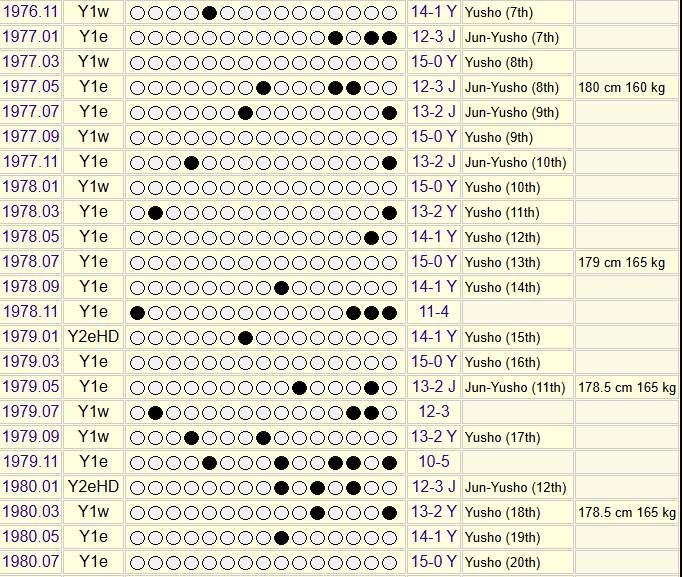Open the 1979.05 tournament link
This screenshot has width=683, height=577.
(30, 387)
